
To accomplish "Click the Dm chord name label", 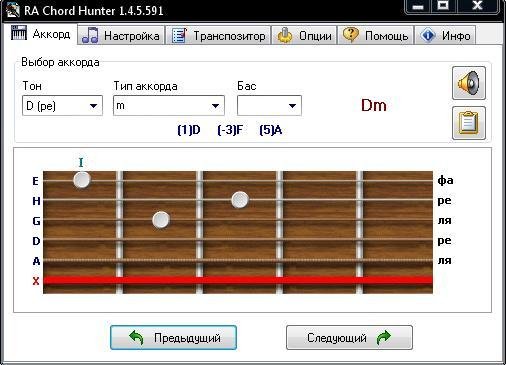I will 374,105.
